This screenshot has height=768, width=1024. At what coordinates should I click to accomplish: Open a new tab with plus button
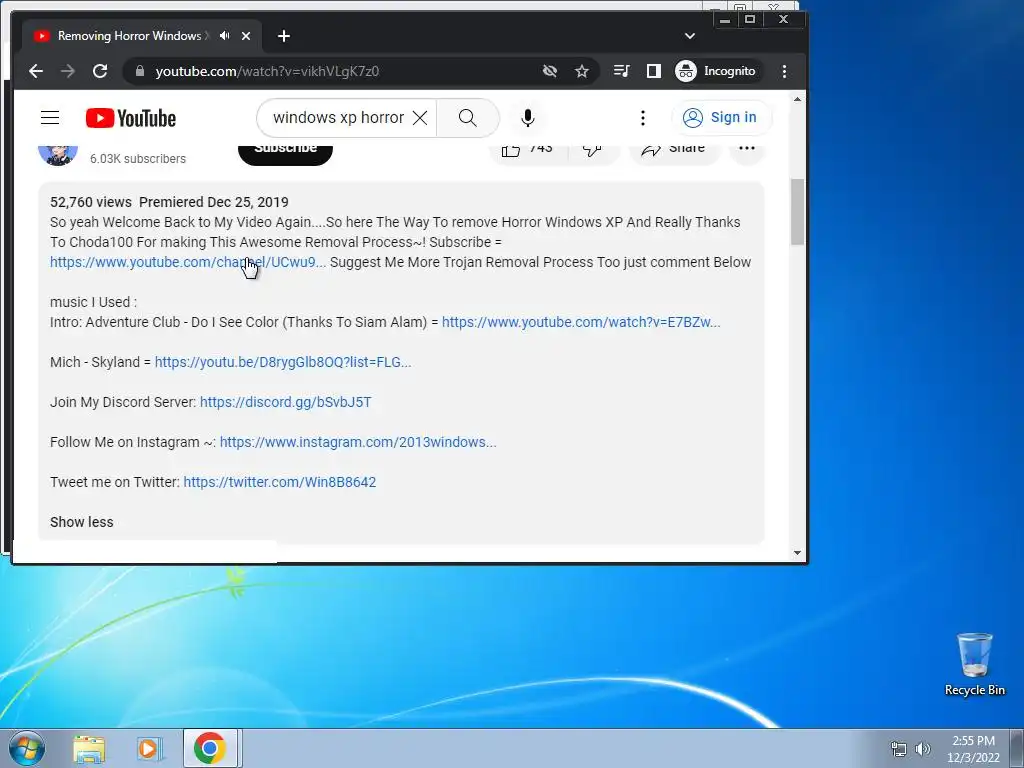click(283, 36)
